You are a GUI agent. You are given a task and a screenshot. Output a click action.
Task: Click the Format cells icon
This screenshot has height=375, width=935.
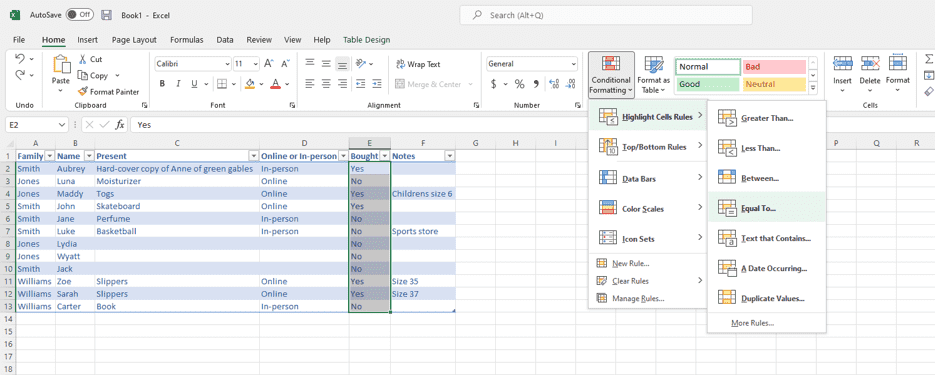pyautogui.click(x=897, y=63)
